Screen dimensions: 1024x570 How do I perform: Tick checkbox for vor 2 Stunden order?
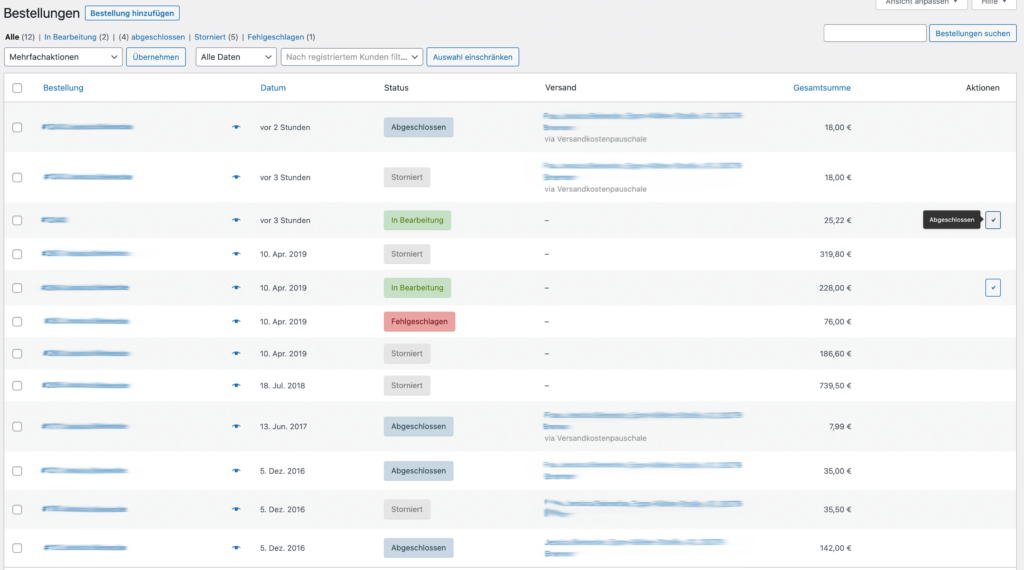pyautogui.click(x=17, y=127)
